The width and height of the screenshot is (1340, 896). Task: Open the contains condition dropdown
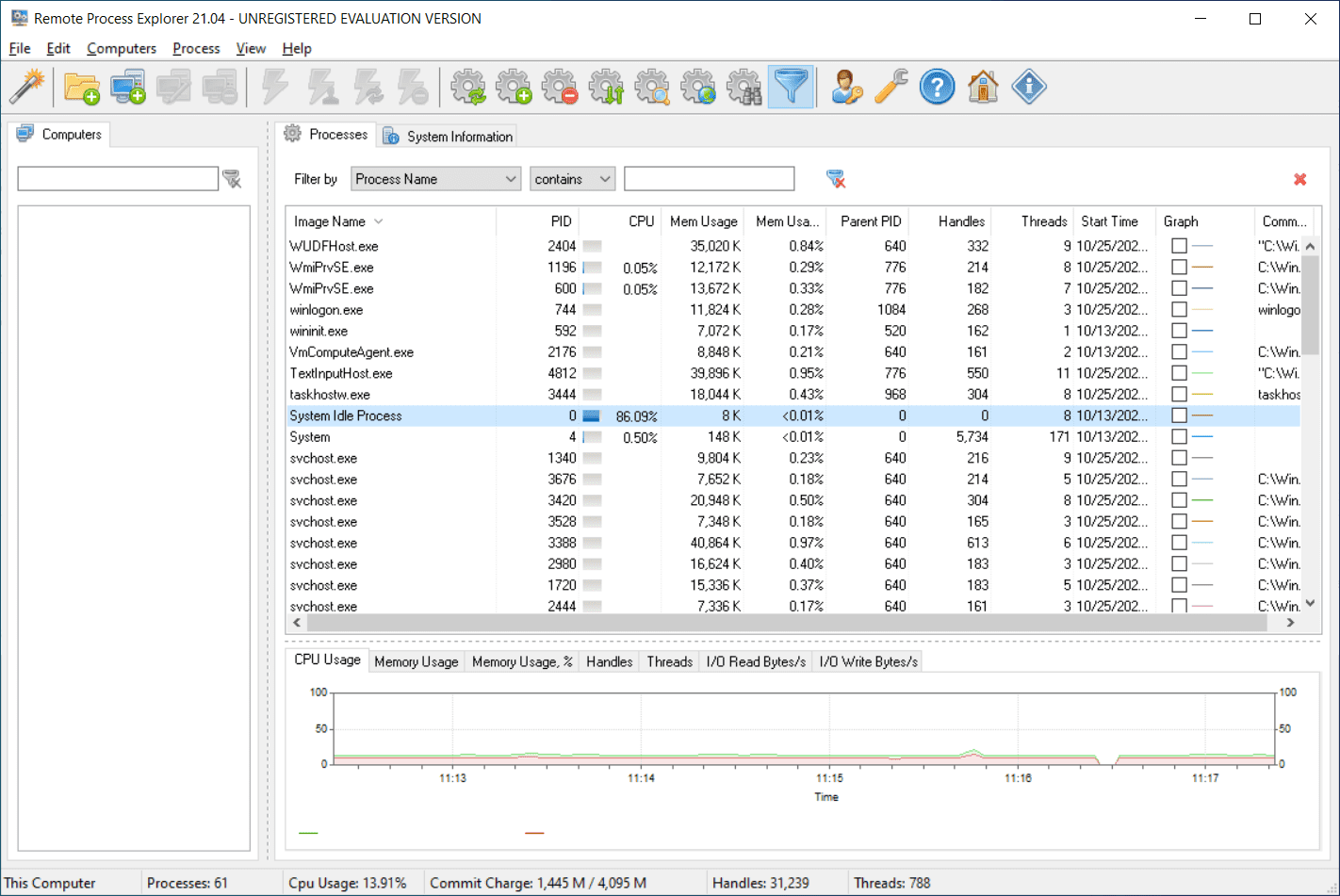572,179
